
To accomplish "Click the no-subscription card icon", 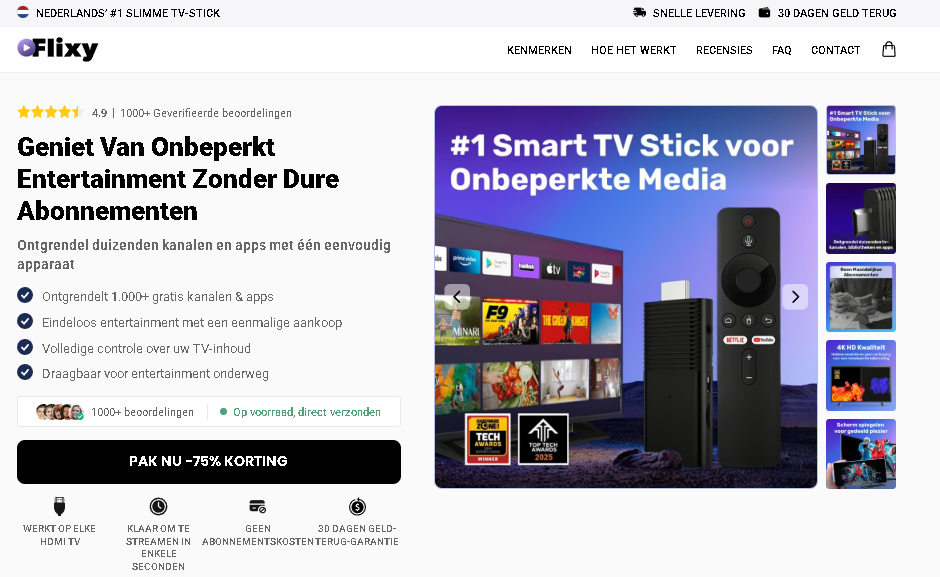I will pyautogui.click(x=258, y=506).
